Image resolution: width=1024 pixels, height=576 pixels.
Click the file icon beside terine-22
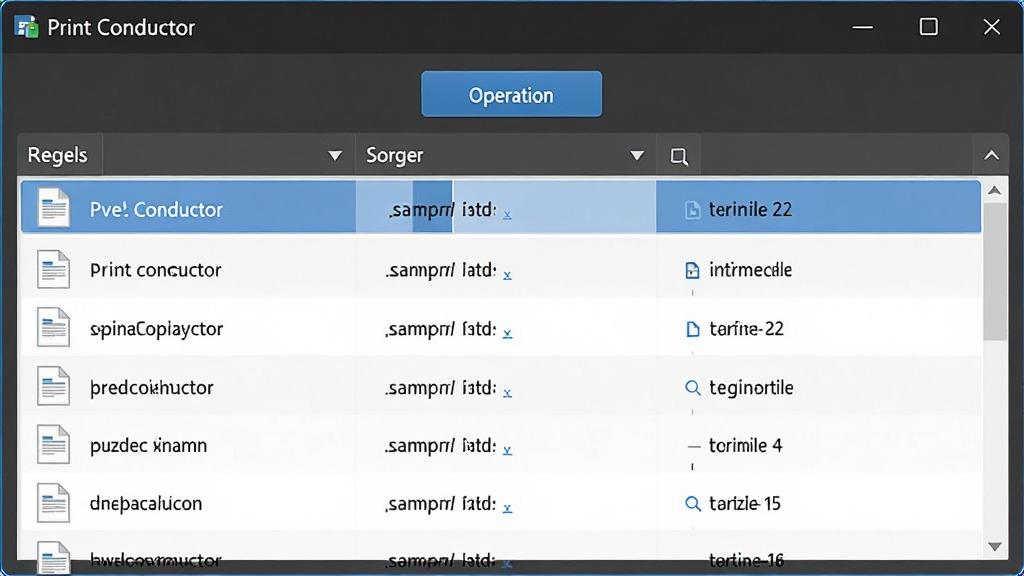tap(692, 329)
